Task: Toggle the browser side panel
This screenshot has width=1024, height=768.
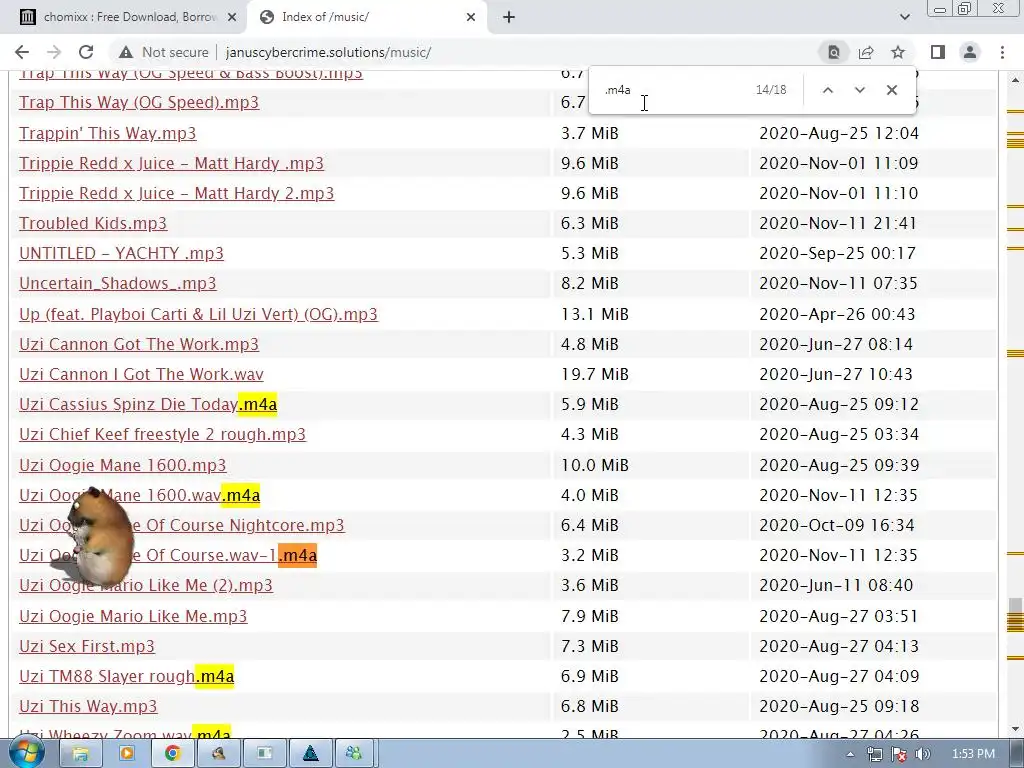Action: 938,52
